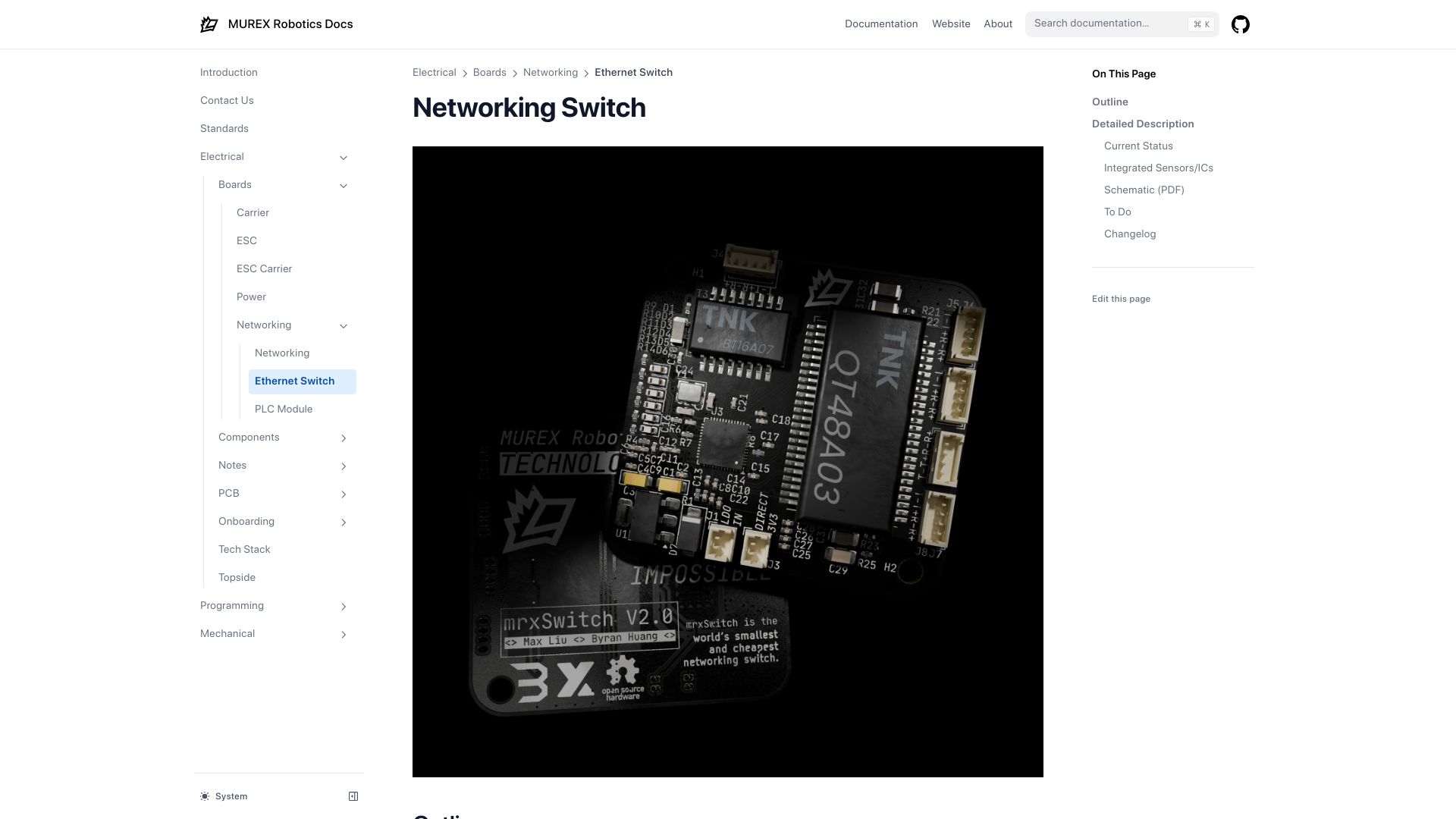Jump to Current Status section
Image resolution: width=1456 pixels, height=819 pixels.
1138,146
